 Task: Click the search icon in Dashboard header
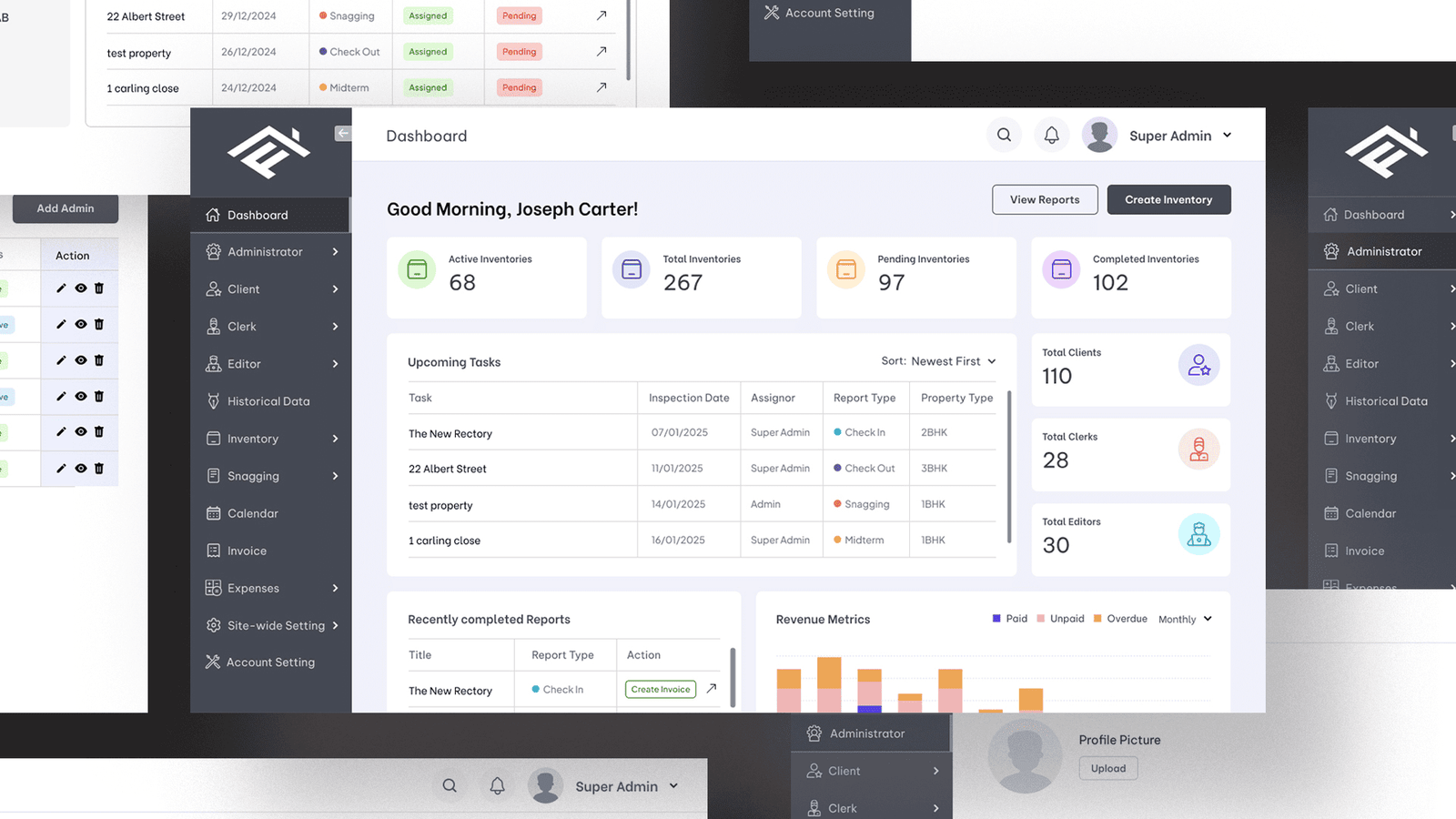coord(1004,135)
